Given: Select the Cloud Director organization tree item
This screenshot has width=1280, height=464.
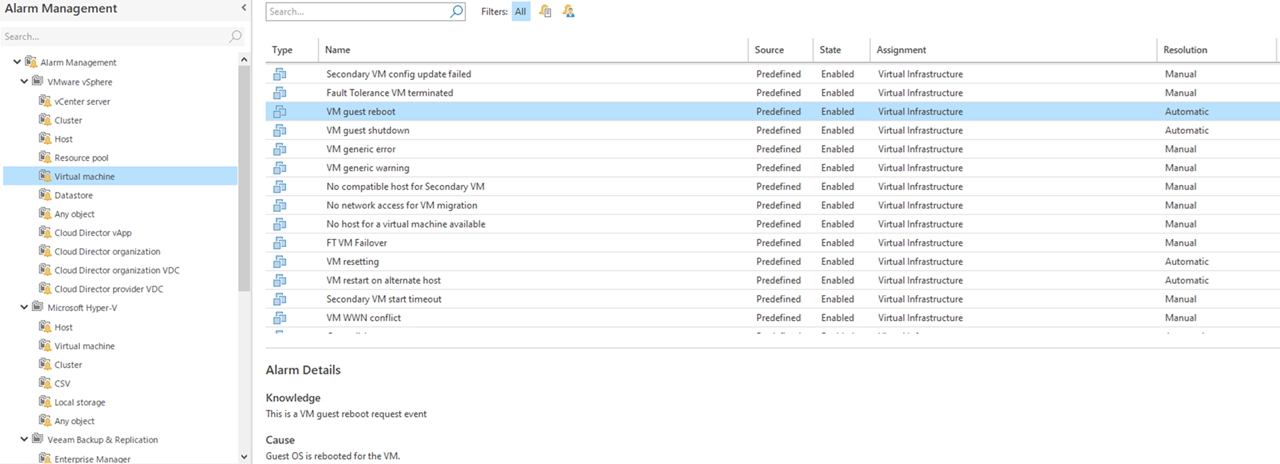Looking at the screenshot, I should coord(107,251).
